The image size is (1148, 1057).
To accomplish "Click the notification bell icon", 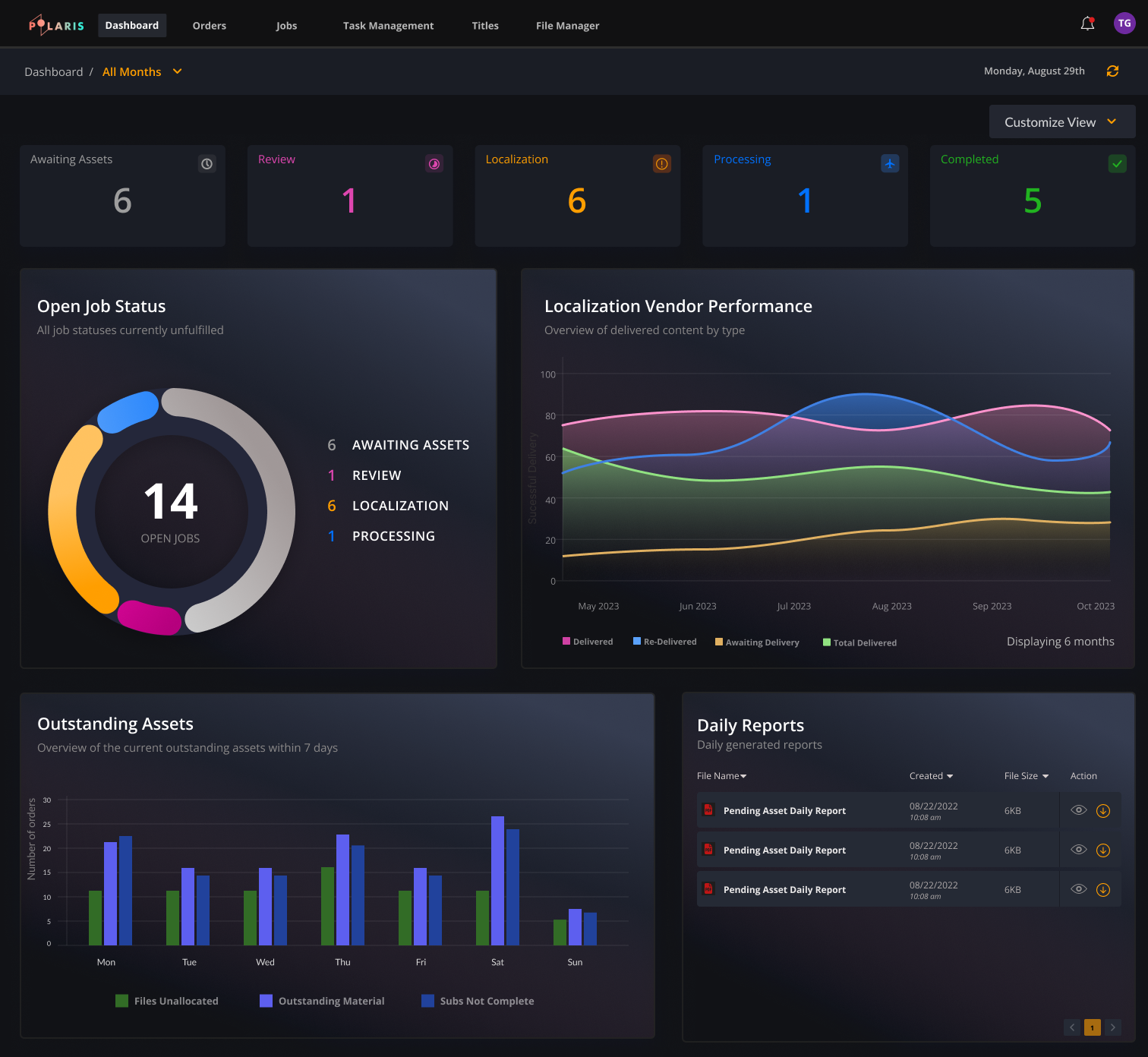I will point(1087,24).
